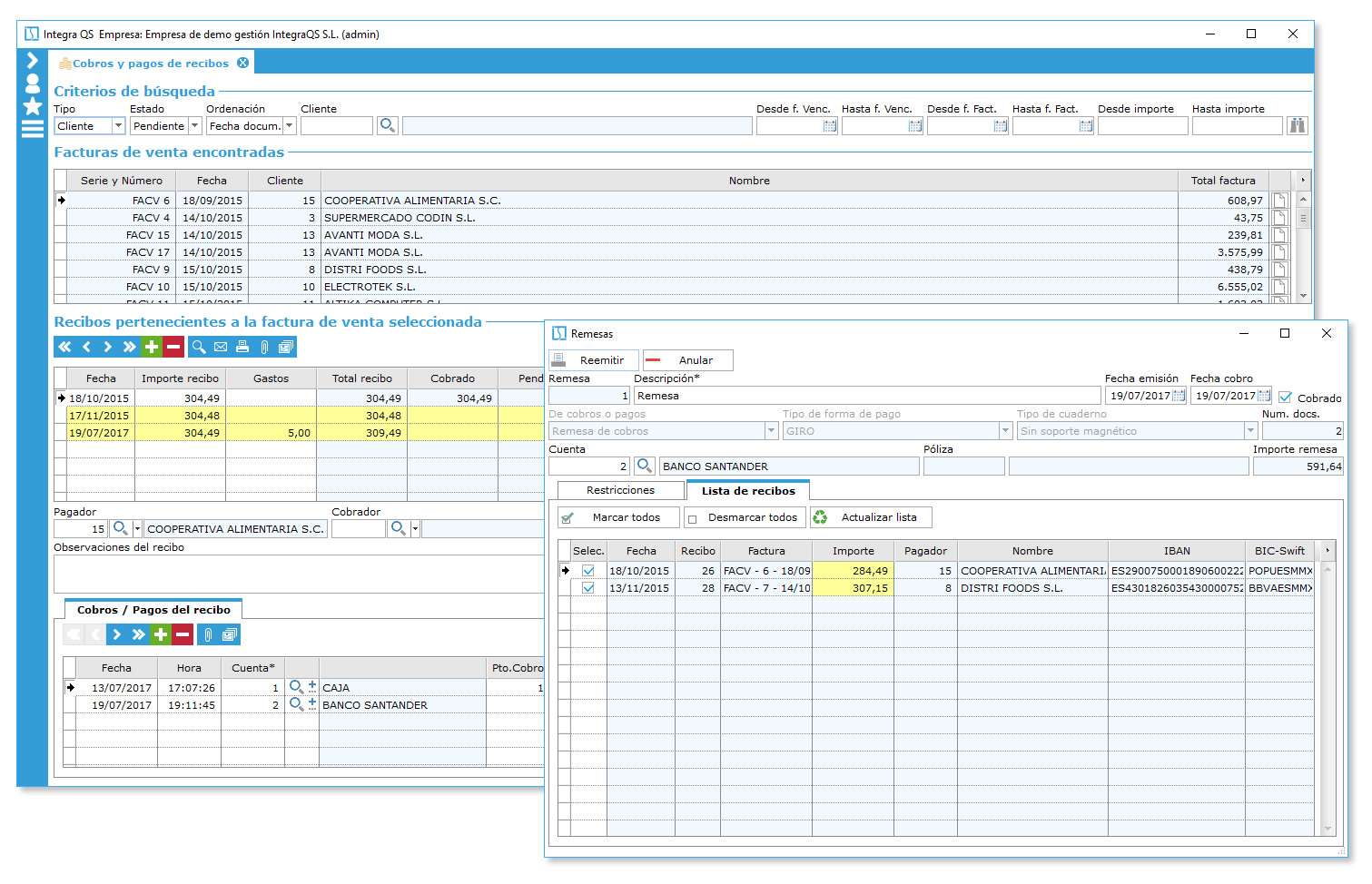Image resolution: width=1372 pixels, height=884 pixels.
Task: Open the search magnifier in the recibos toolbar
Action: click(x=198, y=347)
